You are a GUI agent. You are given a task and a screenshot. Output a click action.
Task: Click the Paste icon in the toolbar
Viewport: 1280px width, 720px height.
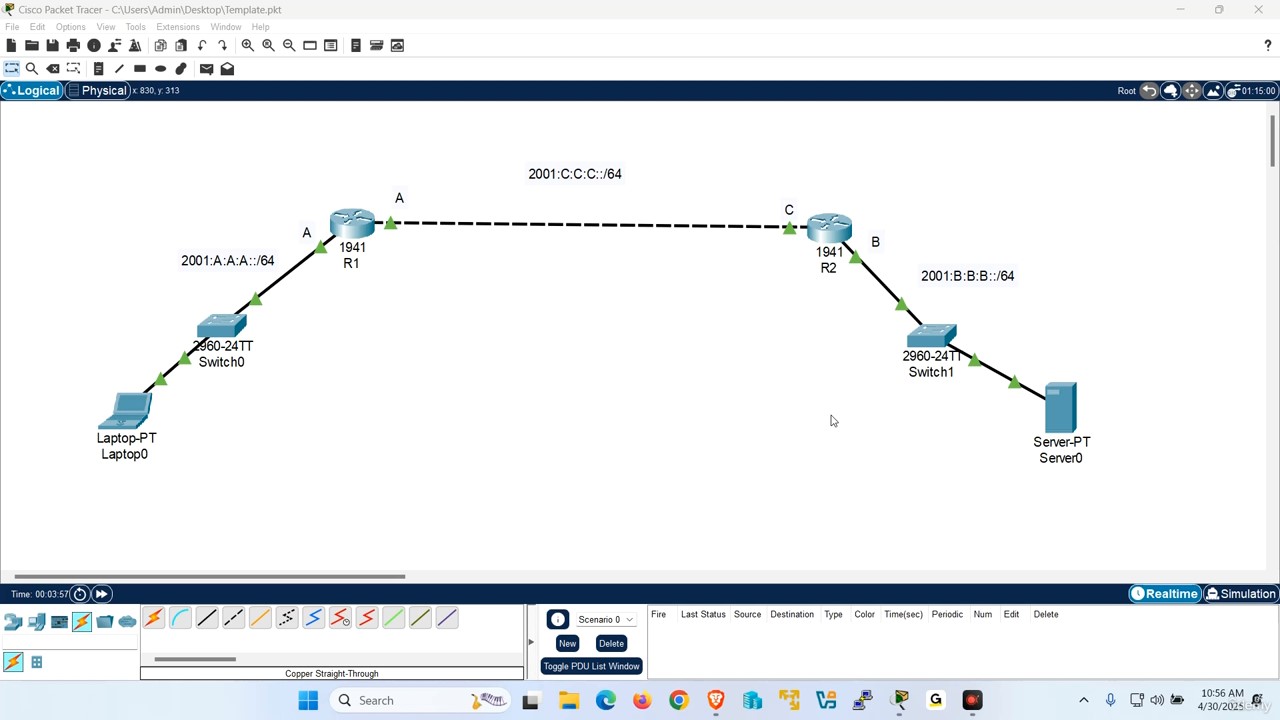(181, 45)
